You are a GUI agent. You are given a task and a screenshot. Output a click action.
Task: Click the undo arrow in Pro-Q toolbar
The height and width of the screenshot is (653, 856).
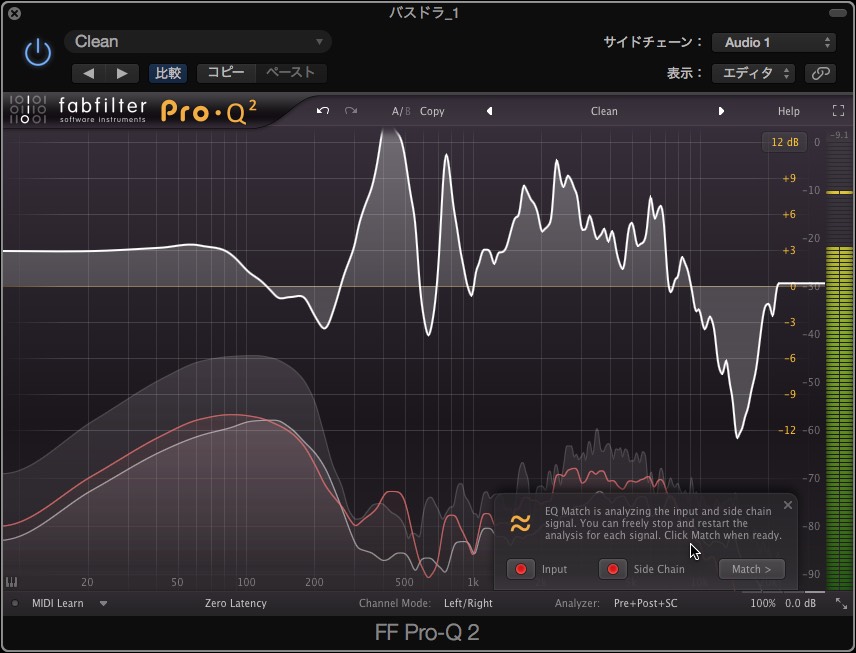[x=323, y=111]
